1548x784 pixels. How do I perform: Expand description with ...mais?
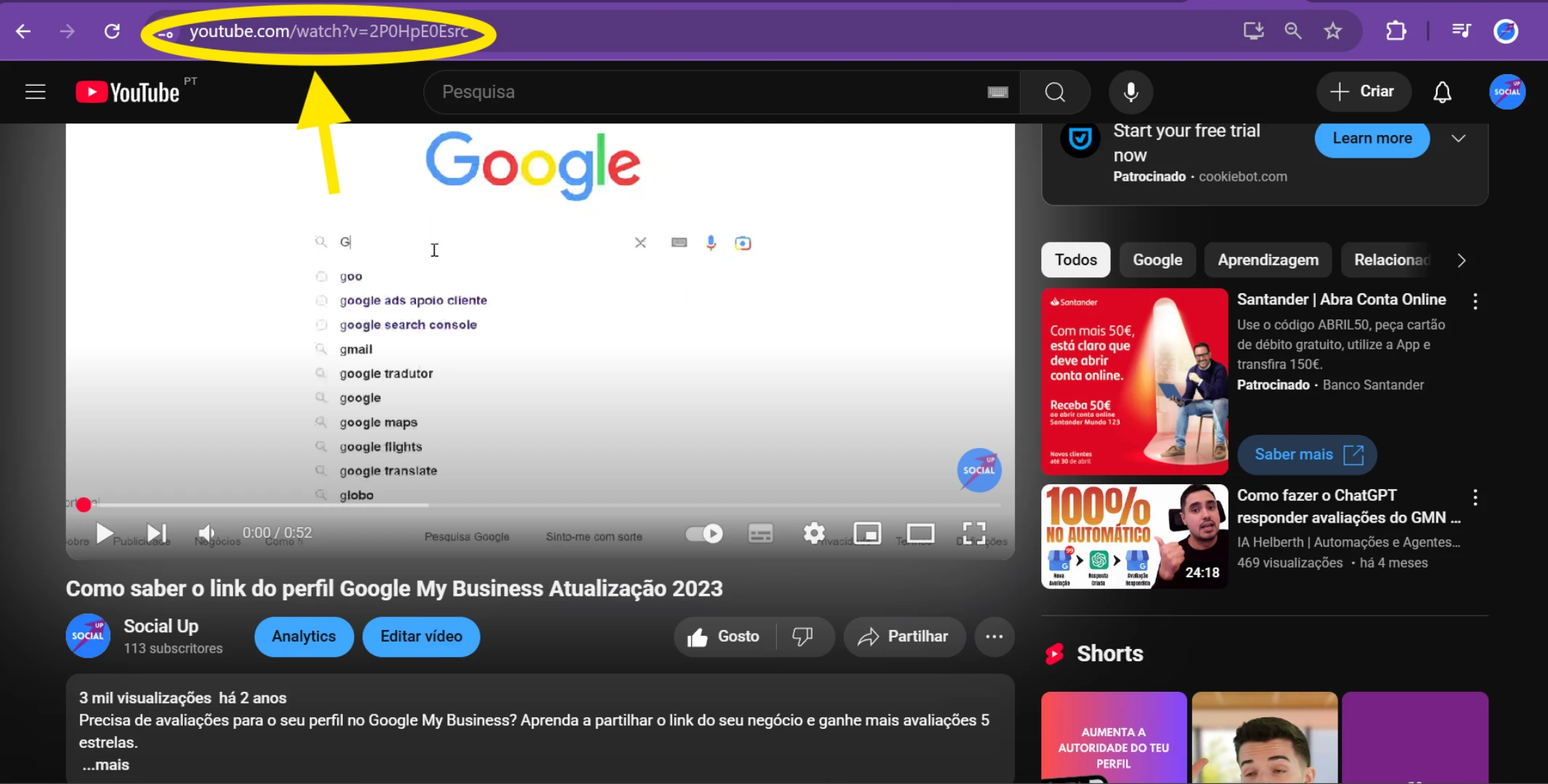pos(105,764)
